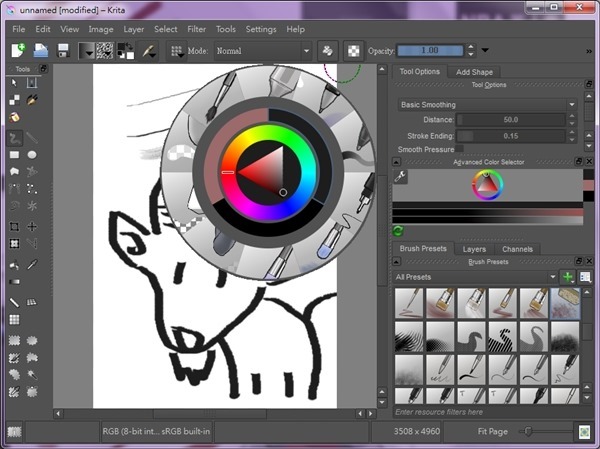Viewport: 600px width, 449px height.
Task: Select the Crop tool in toolbox
Action: pos(15,227)
